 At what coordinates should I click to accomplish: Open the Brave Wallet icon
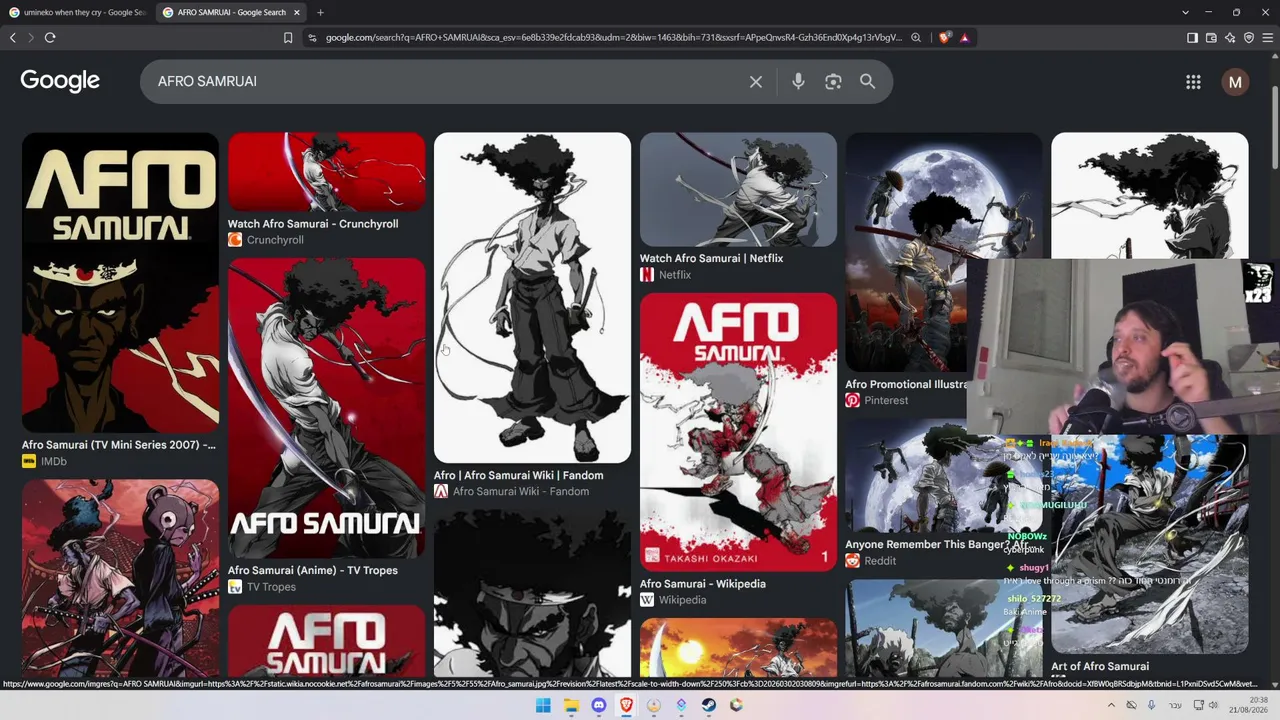coord(1211,38)
